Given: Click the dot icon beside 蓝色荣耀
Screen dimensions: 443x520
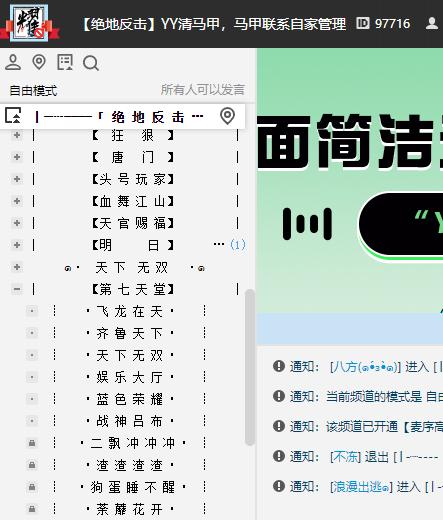Looking at the screenshot, I should click(32, 399).
